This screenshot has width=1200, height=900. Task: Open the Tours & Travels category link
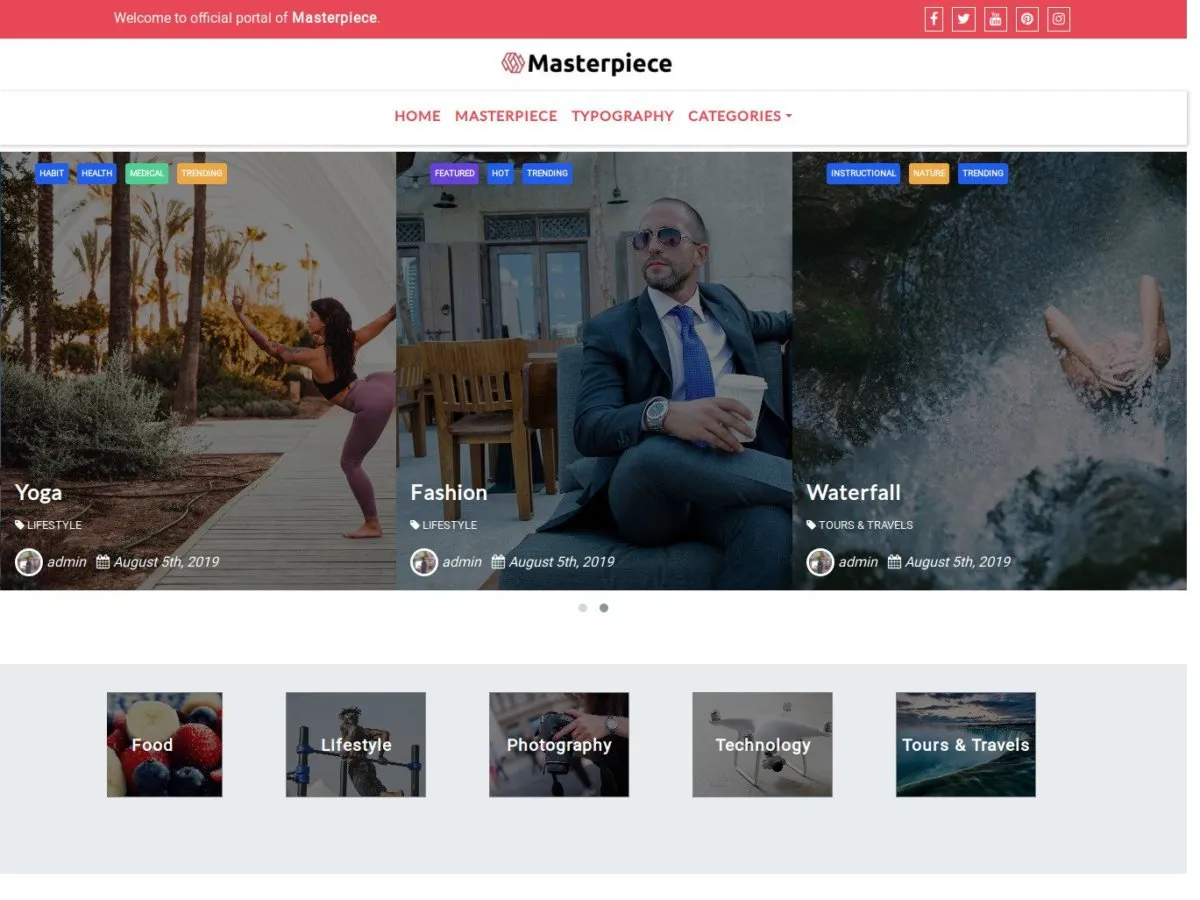tap(866, 525)
